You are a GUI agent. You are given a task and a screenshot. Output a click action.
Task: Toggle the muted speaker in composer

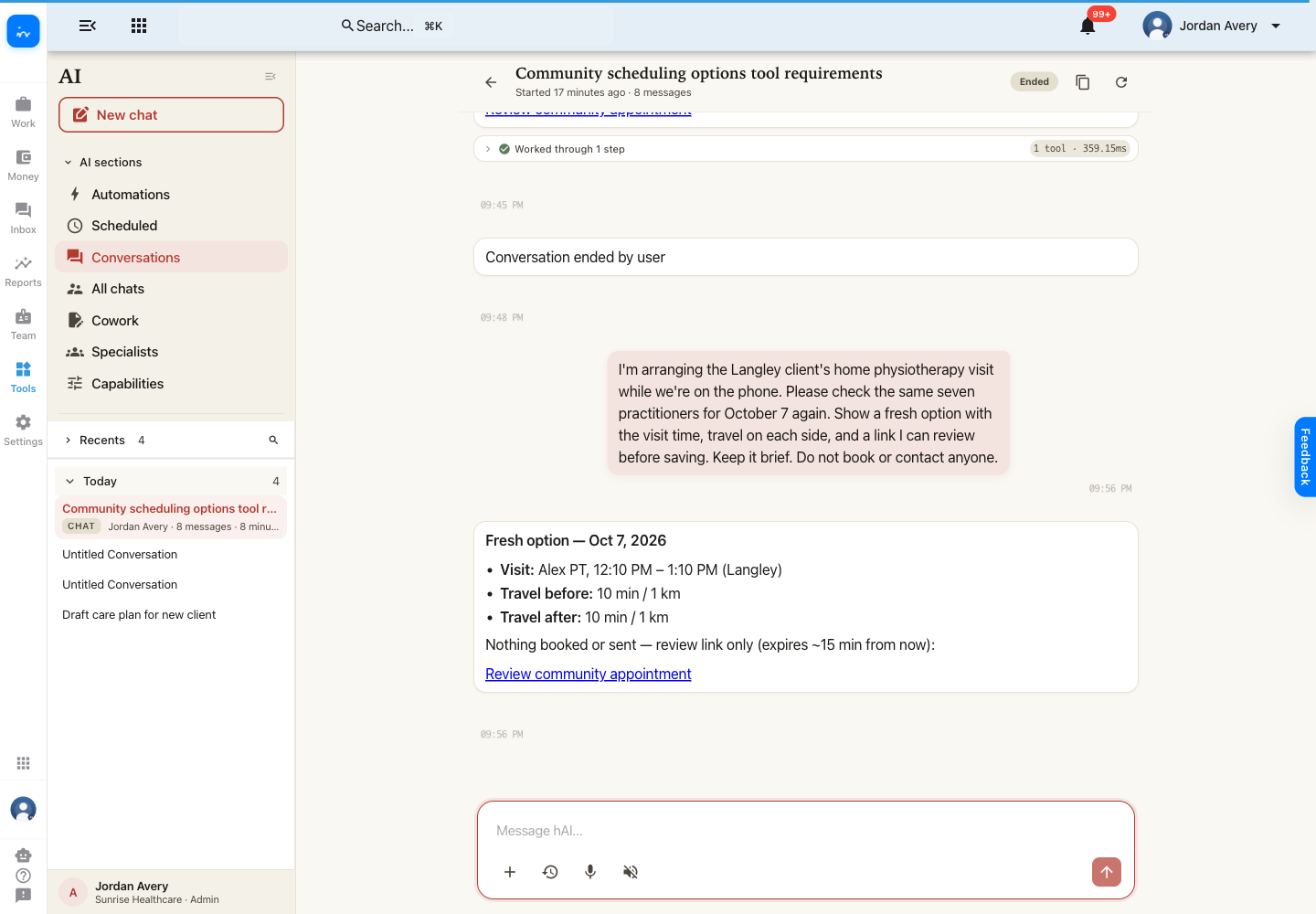pos(631,872)
